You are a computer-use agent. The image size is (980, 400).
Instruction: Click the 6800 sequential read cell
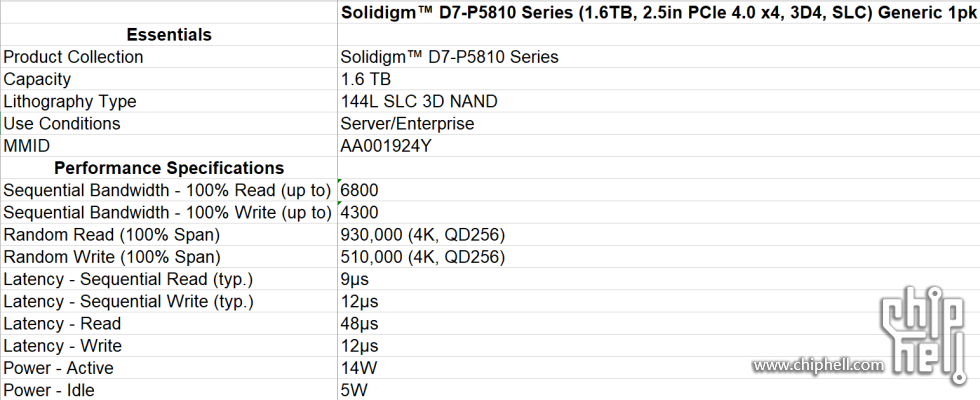(659, 190)
